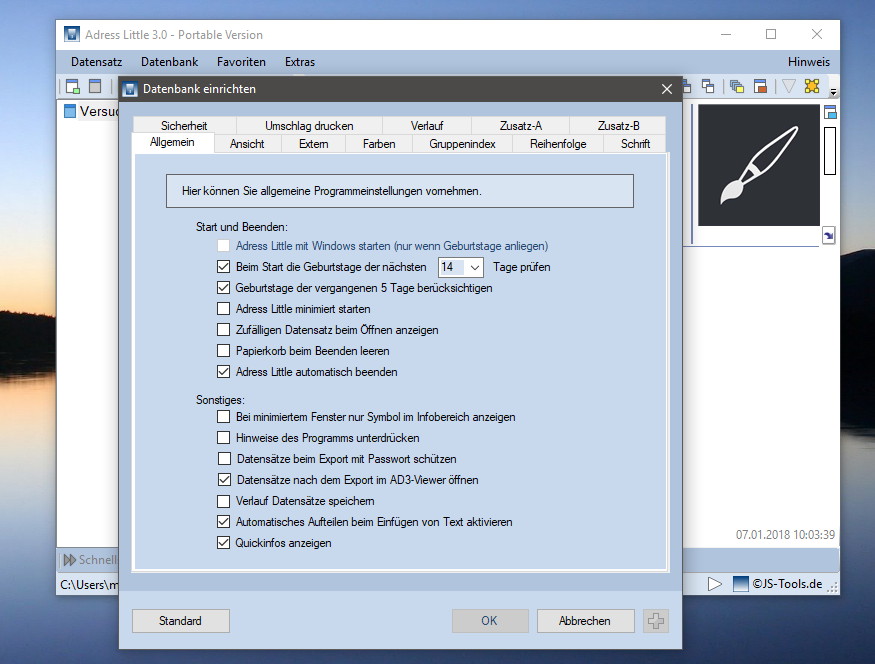Click the blue square icon beside ©JS-Tools.de
The height and width of the screenshot is (664, 875).
tap(741, 584)
